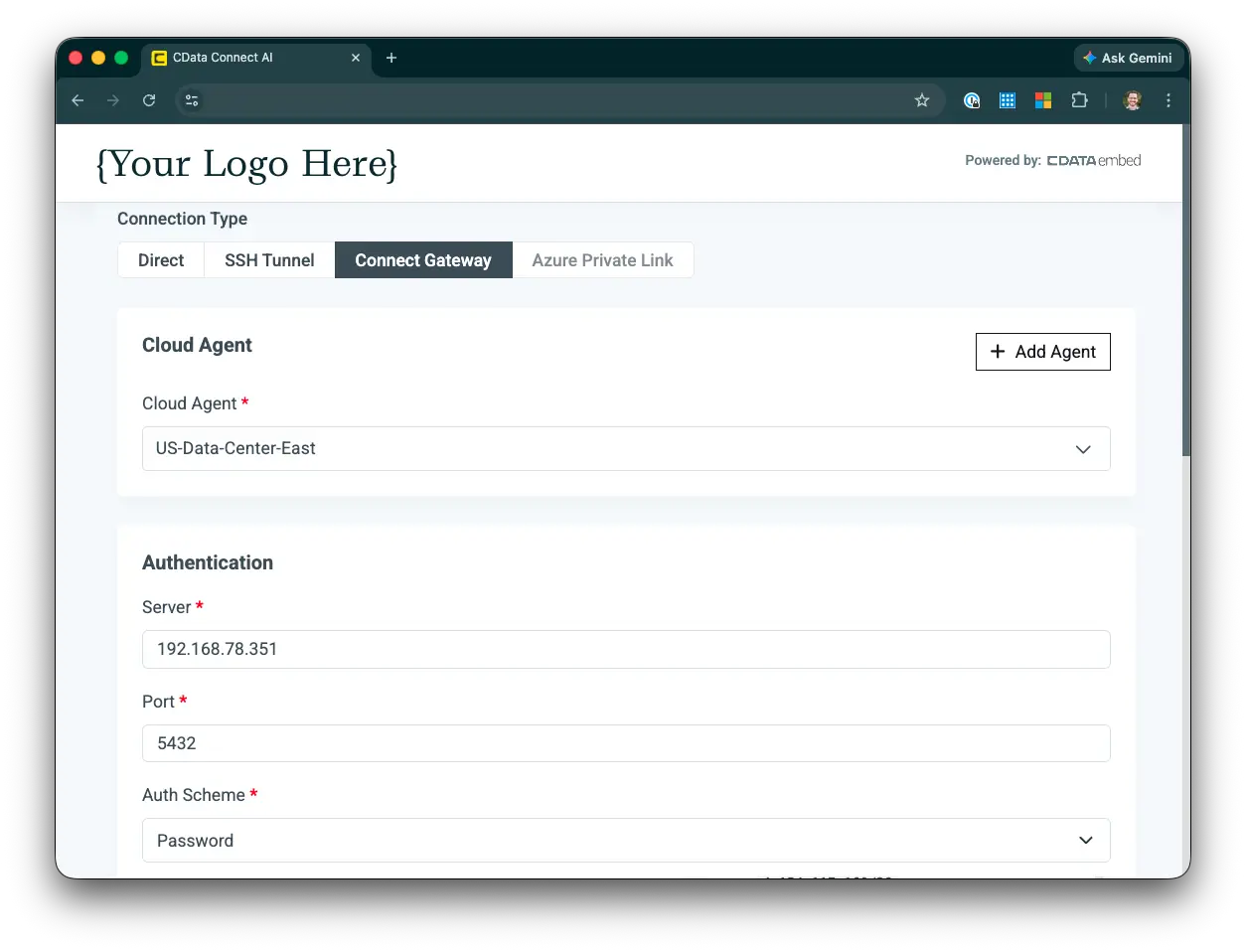This screenshot has width=1246, height=952.
Task: Click the Connection Type label
Action: tap(182, 219)
